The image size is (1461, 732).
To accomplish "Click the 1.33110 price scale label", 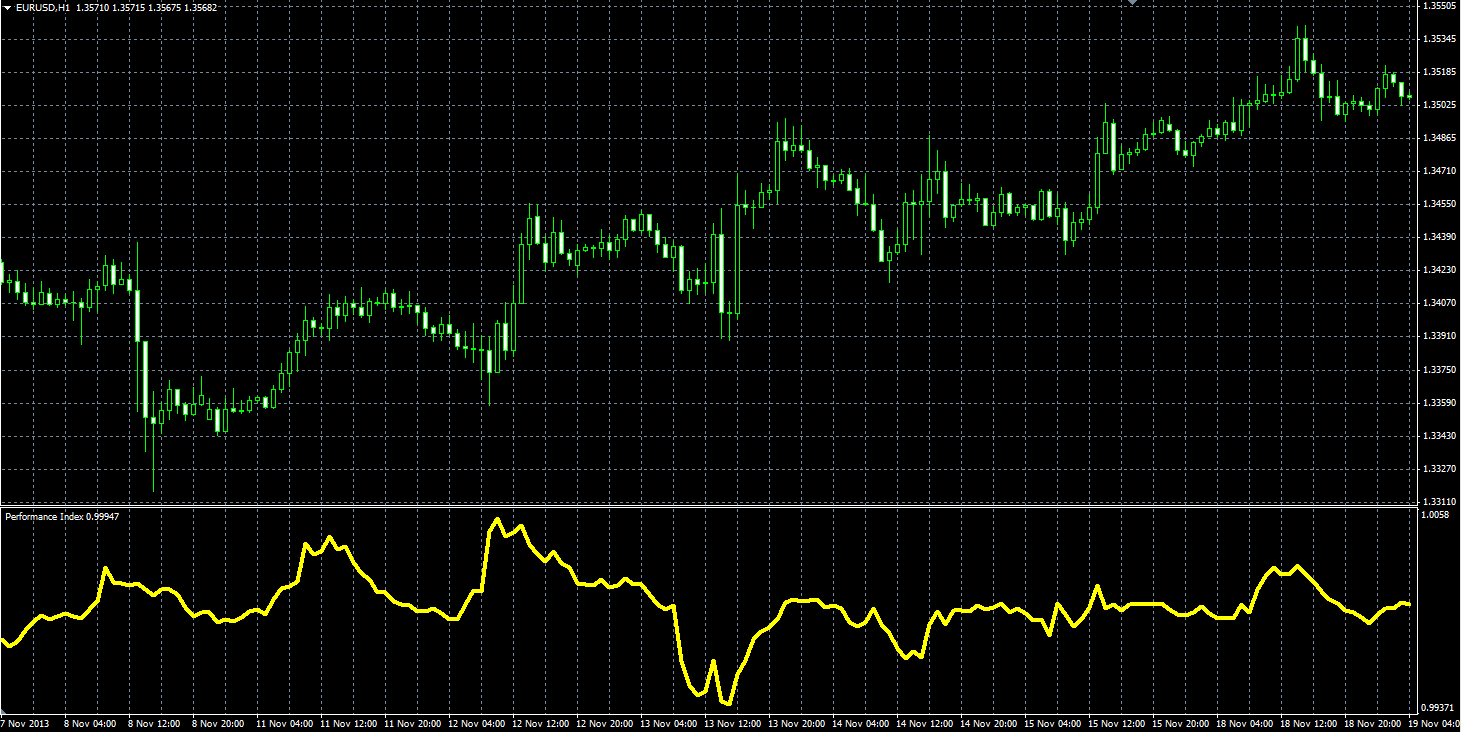I will 1438,501.
